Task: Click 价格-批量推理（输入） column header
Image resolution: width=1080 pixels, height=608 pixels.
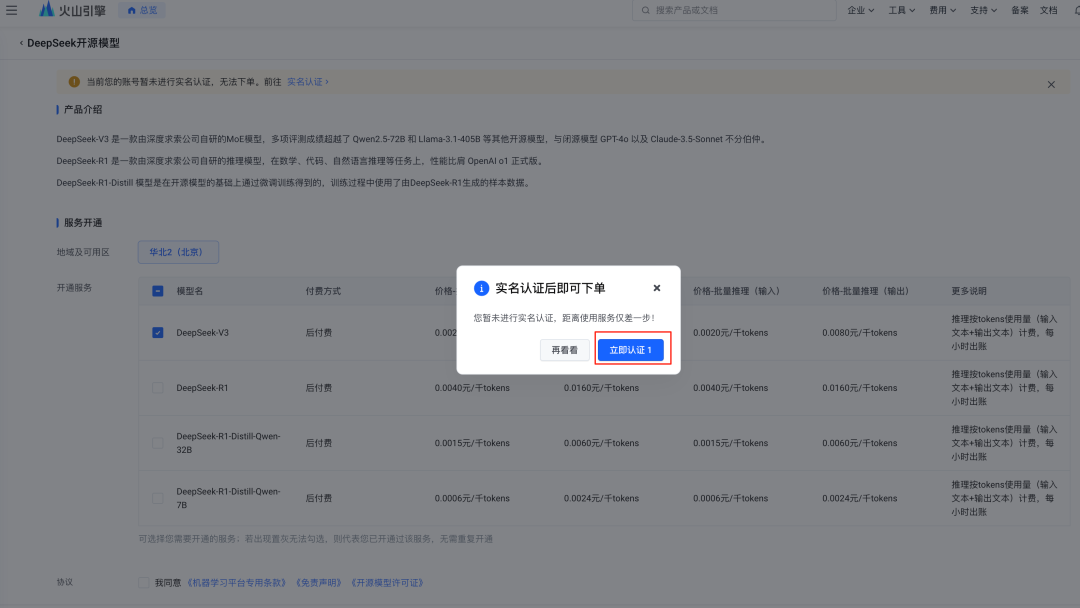Action: (x=736, y=291)
